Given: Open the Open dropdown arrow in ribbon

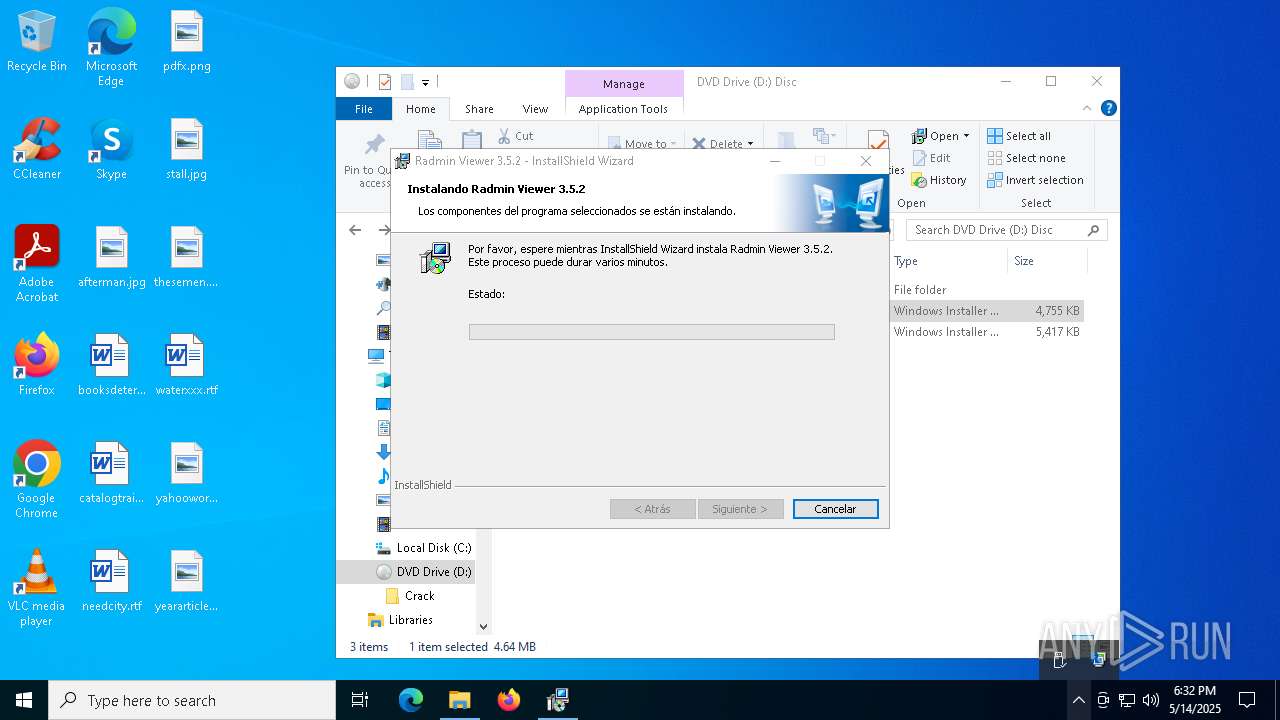Looking at the screenshot, I should point(966,136).
